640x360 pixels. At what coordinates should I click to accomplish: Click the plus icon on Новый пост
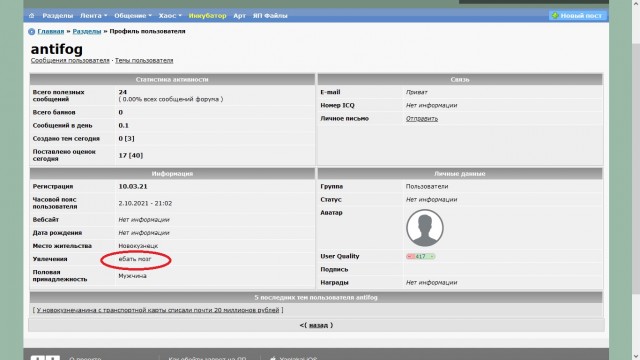pos(555,16)
